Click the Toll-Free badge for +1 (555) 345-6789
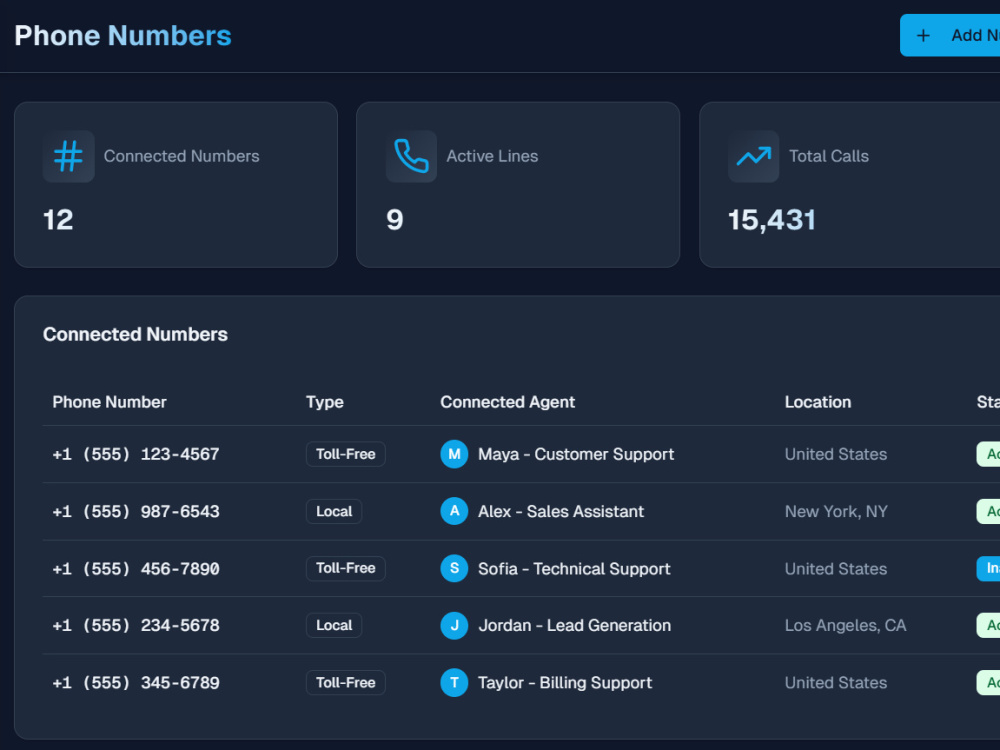Screen dimensions: 1000x750 [x=346, y=683]
